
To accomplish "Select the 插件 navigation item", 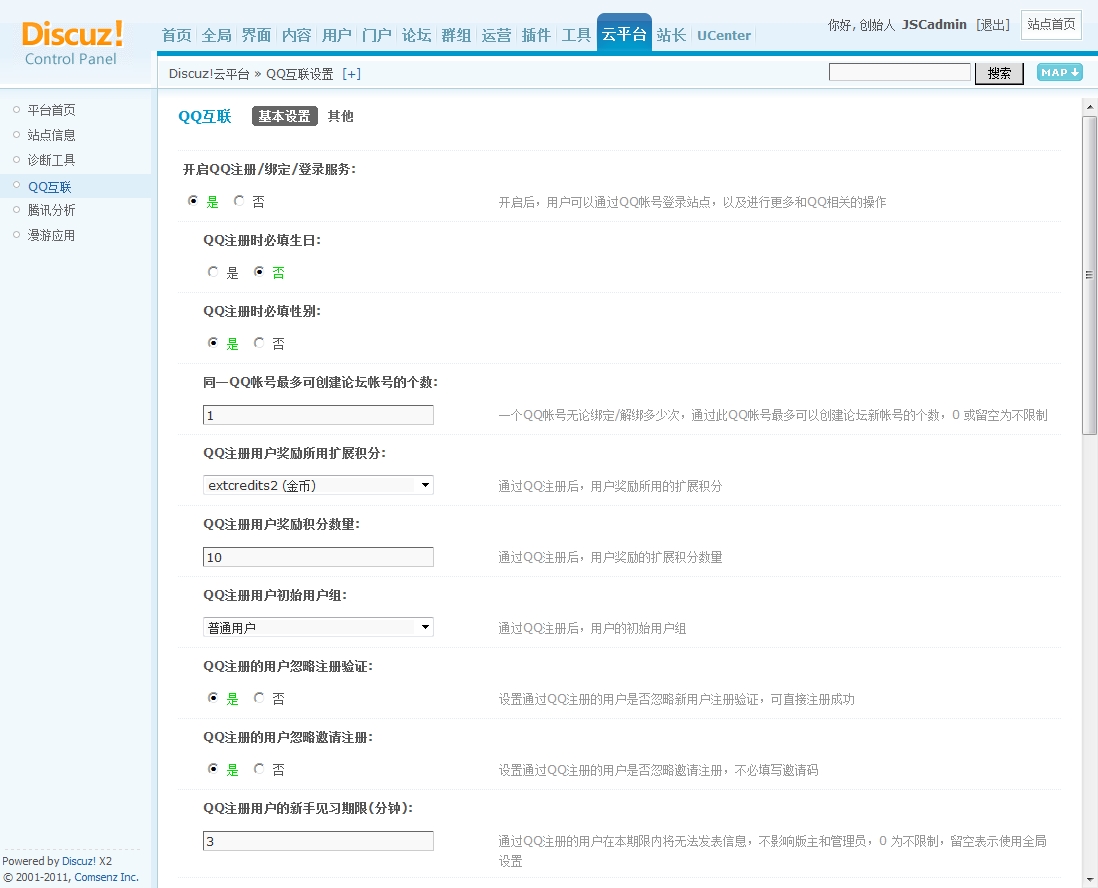I will (x=536, y=34).
